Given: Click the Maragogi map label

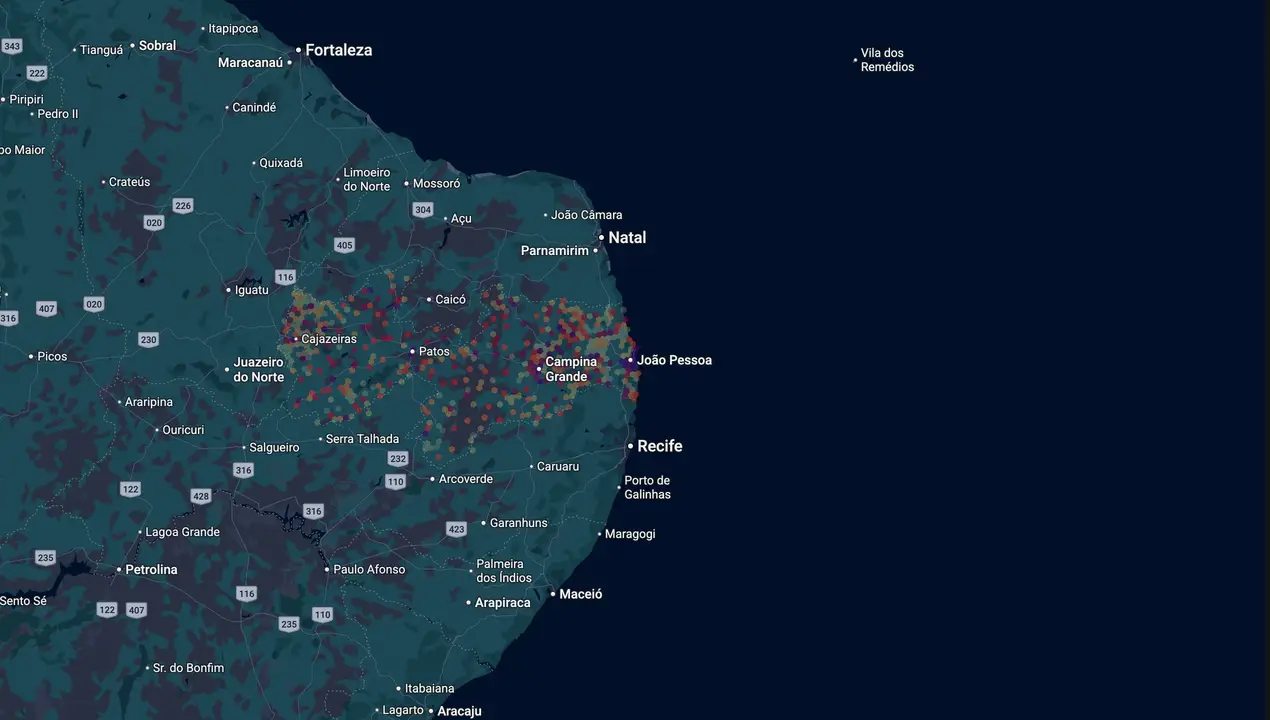Looking at the screenshot, I should coord(630,534).
